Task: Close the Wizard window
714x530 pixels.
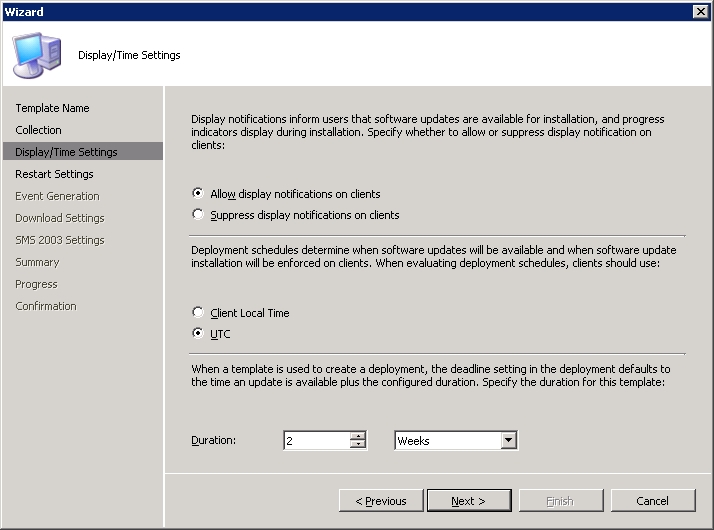Action: 700,11
